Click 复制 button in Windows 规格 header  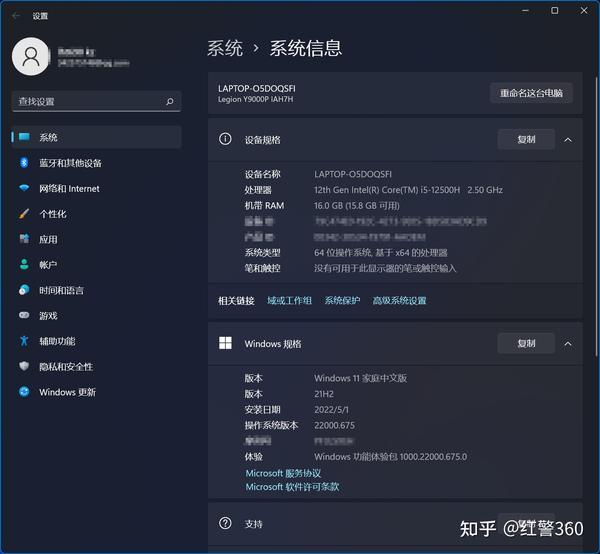(526, 343)
